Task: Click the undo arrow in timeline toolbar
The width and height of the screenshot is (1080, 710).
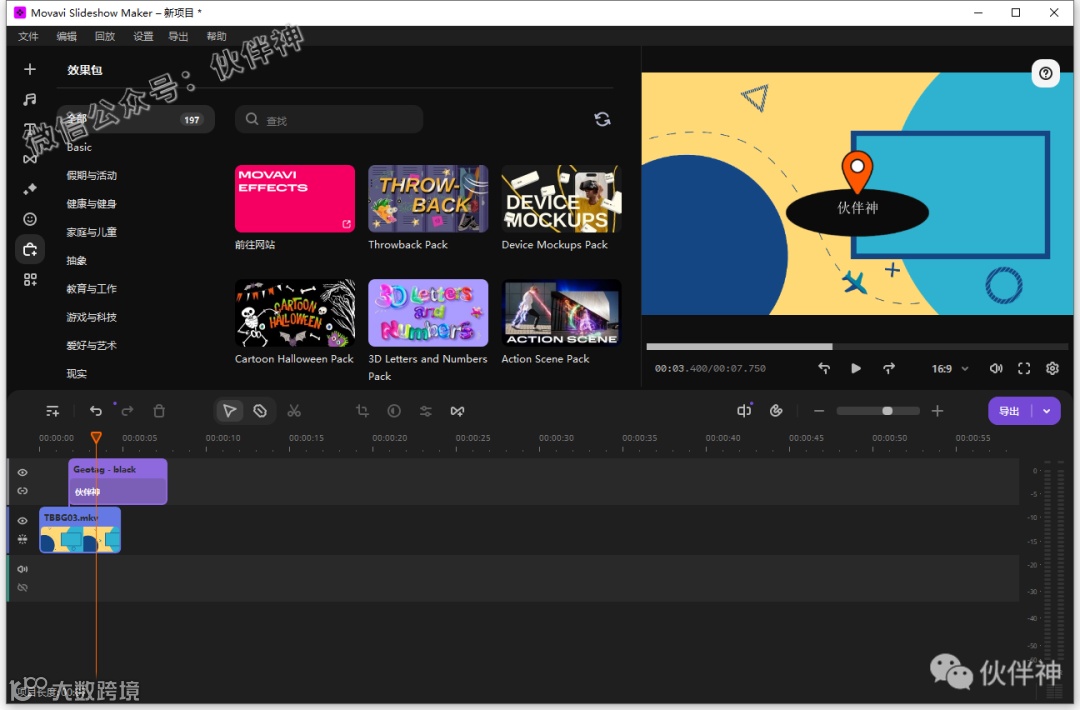Action: 96,411
